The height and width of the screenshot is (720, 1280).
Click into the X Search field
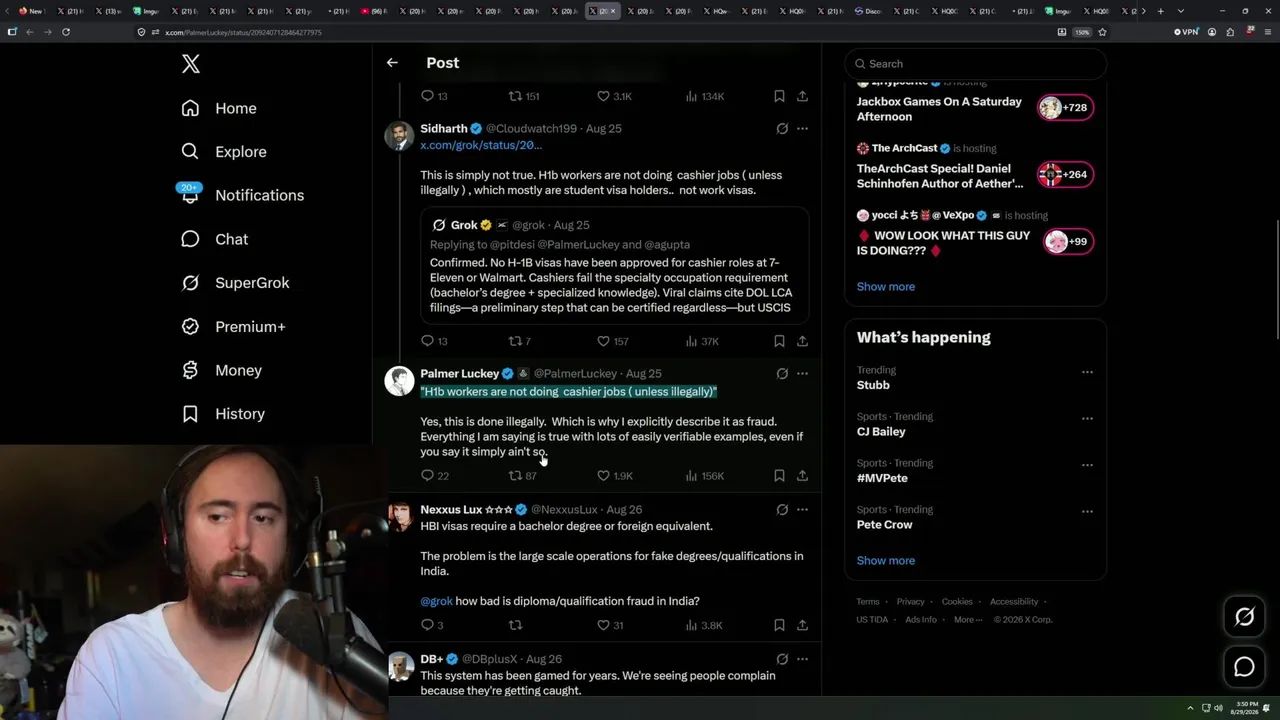[x=975, y=64]
